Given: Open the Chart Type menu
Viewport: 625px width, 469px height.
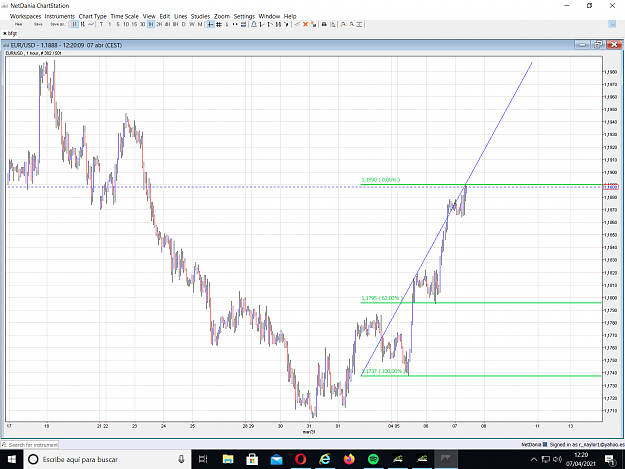Looking at the screenshot, I should (x=93, y=16).
